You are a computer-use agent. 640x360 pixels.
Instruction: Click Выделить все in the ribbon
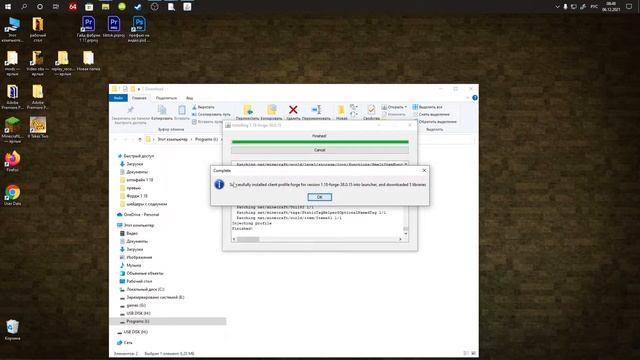click(x=427, y=107)
